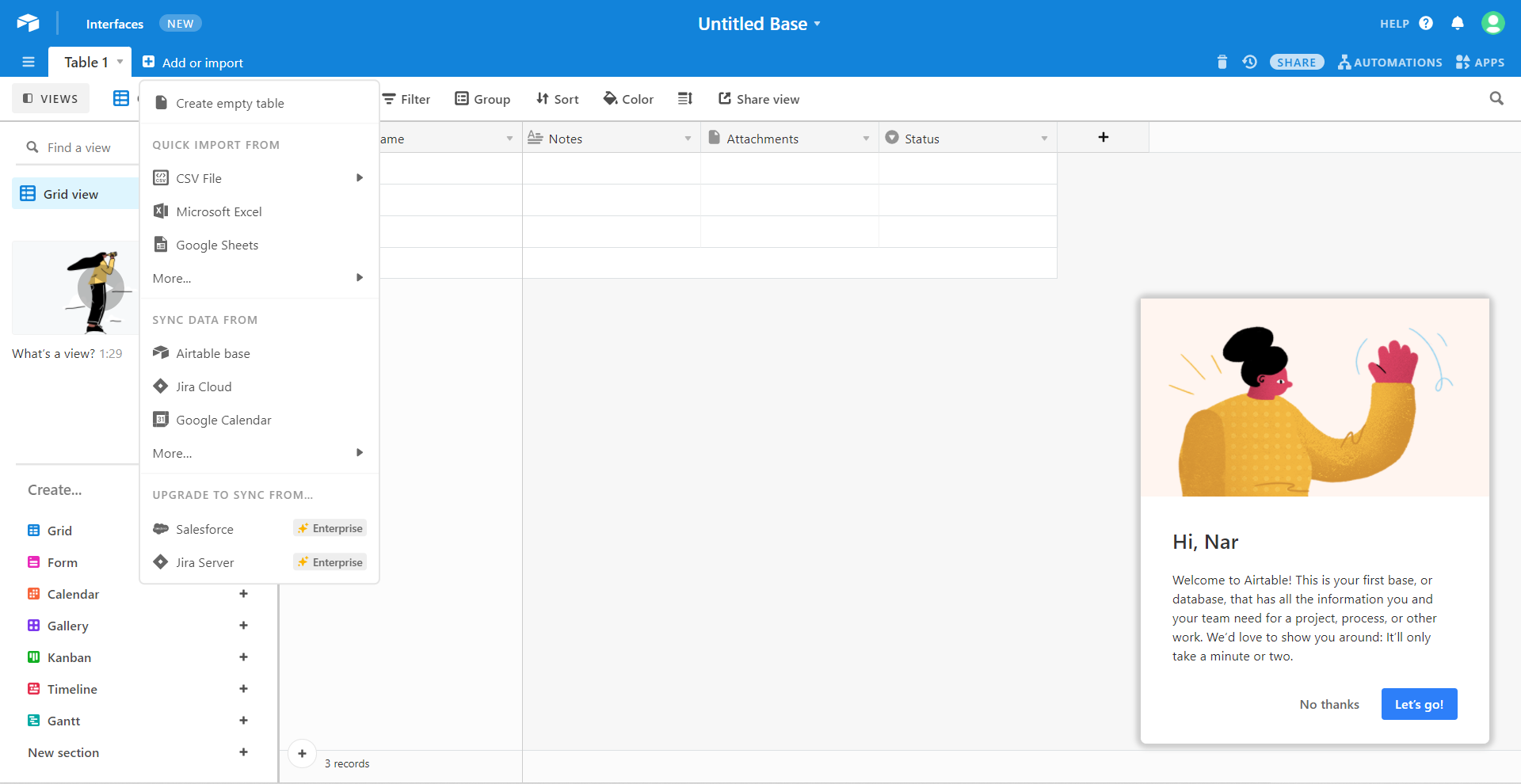Click the Let's go! button
Screen dimensions: 1521x784
[x=1419, y=704]
